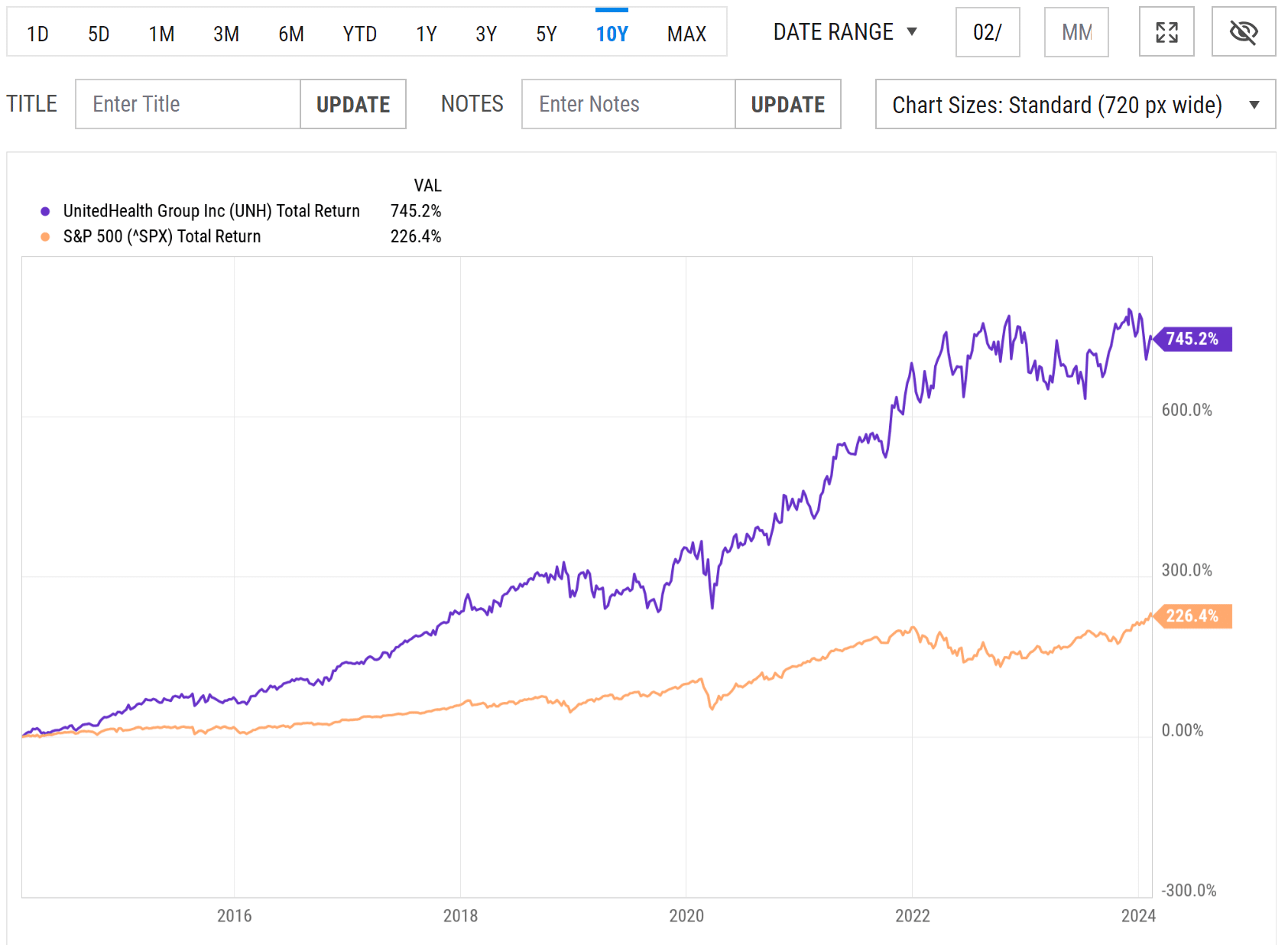1288x945 pixels.
Task: Click the Enter Title input field
Action: [x=188, y=104]
